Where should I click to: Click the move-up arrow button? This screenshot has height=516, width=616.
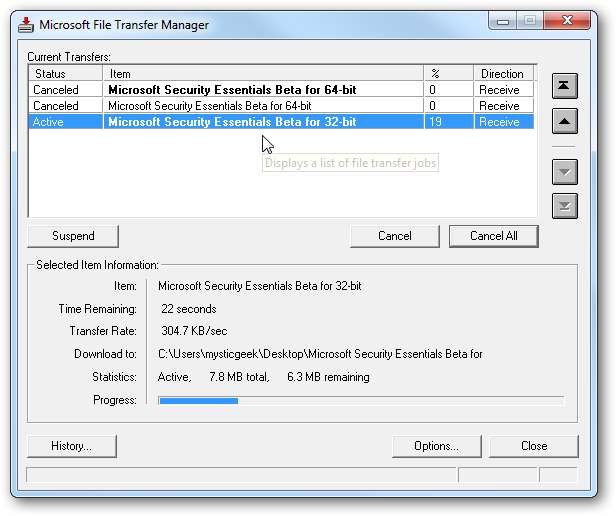click(x=565, y=121)
